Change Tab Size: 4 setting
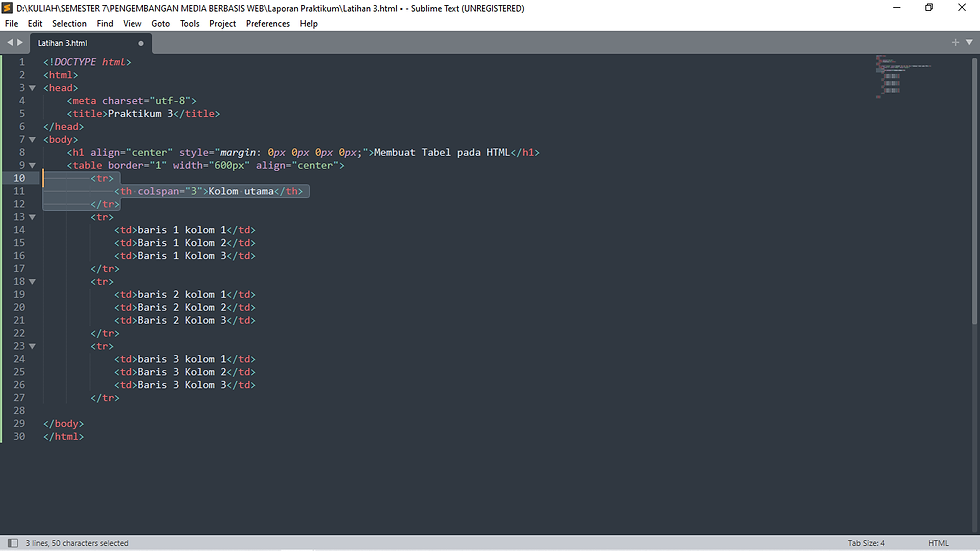980x551 pixels. click(866, 543)
